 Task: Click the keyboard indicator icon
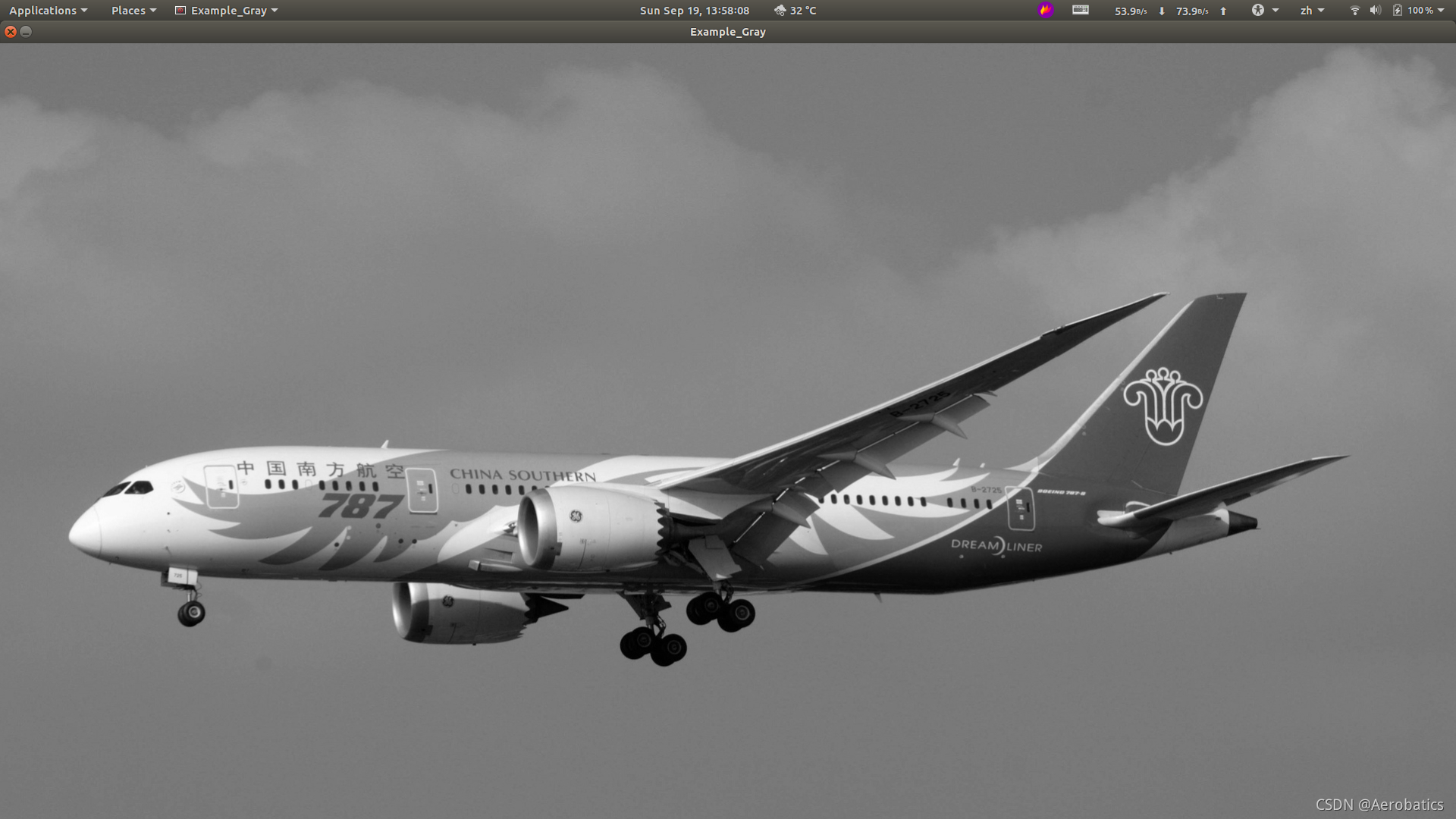(1081, 10)
